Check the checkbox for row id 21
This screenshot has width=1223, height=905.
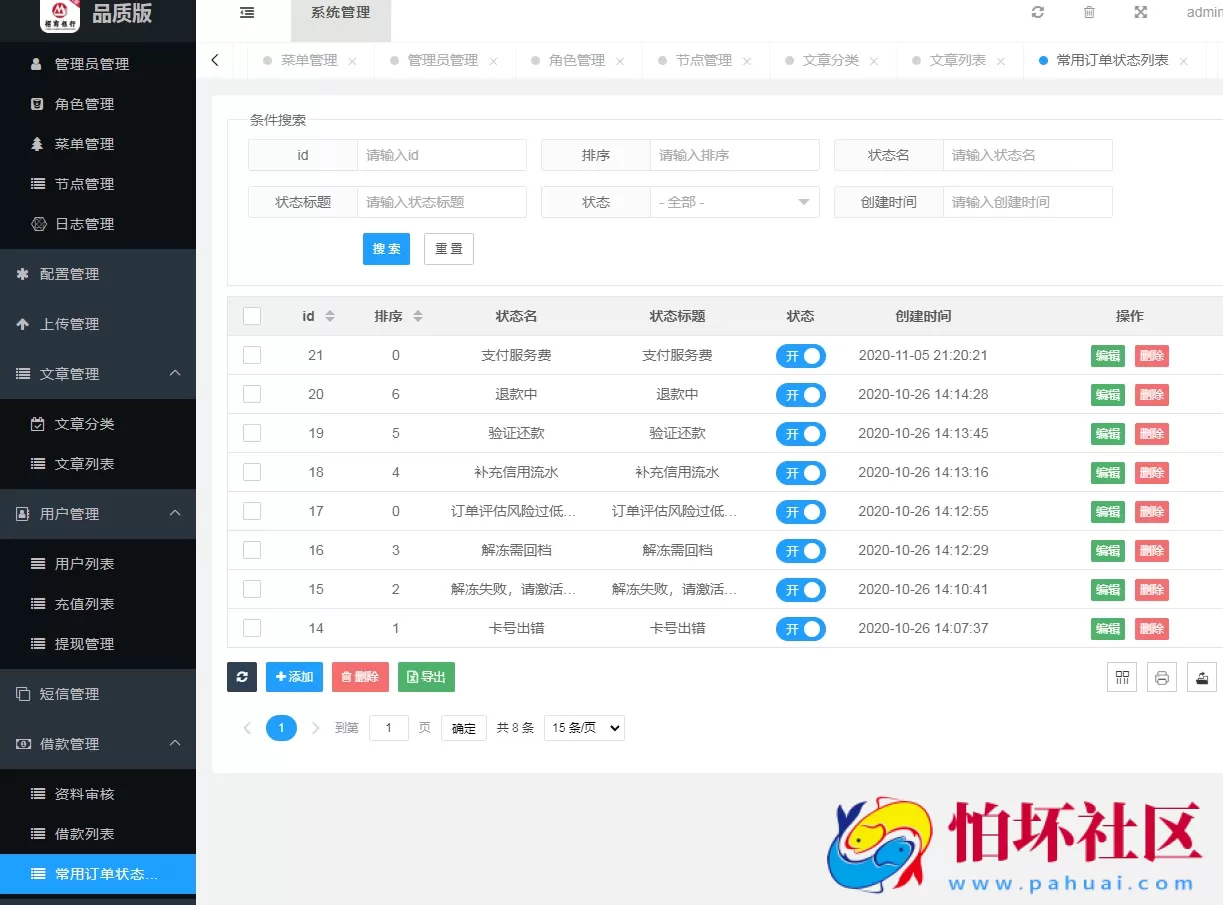coord(251,355)
